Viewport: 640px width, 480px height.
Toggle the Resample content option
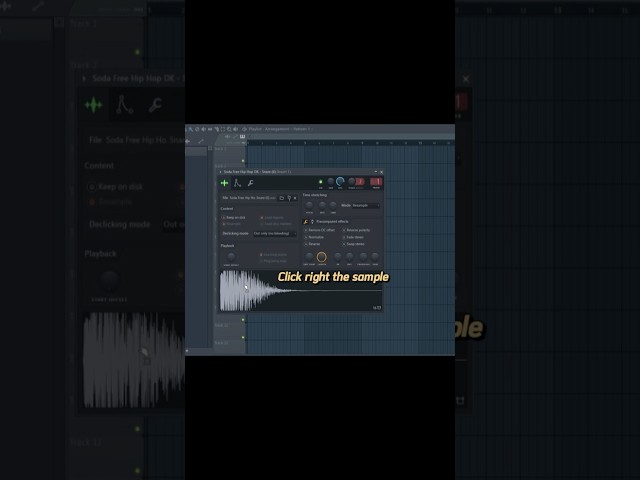click(x=231, y=224)
